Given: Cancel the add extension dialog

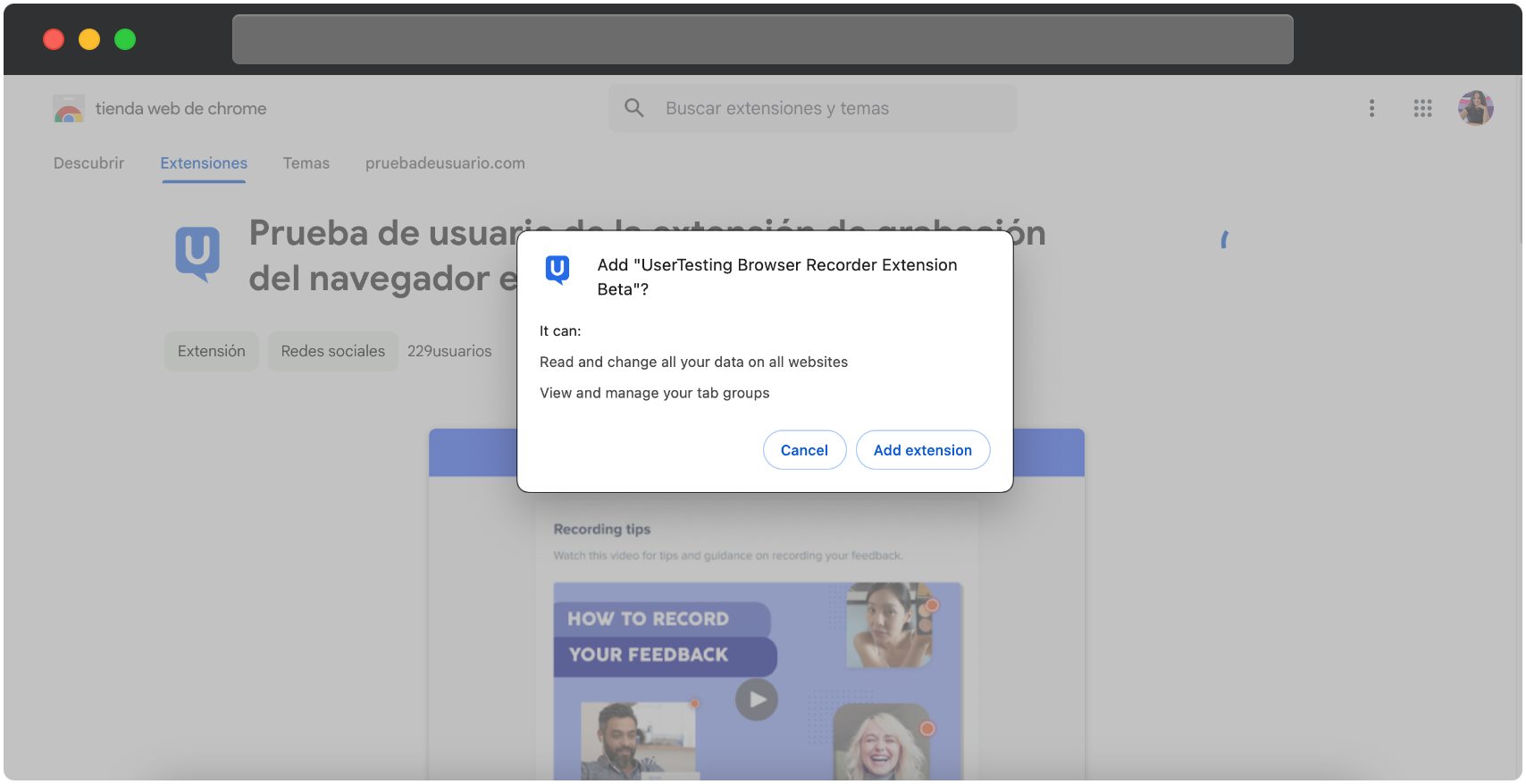Looking at the screenshot, I should pos(804,450).
